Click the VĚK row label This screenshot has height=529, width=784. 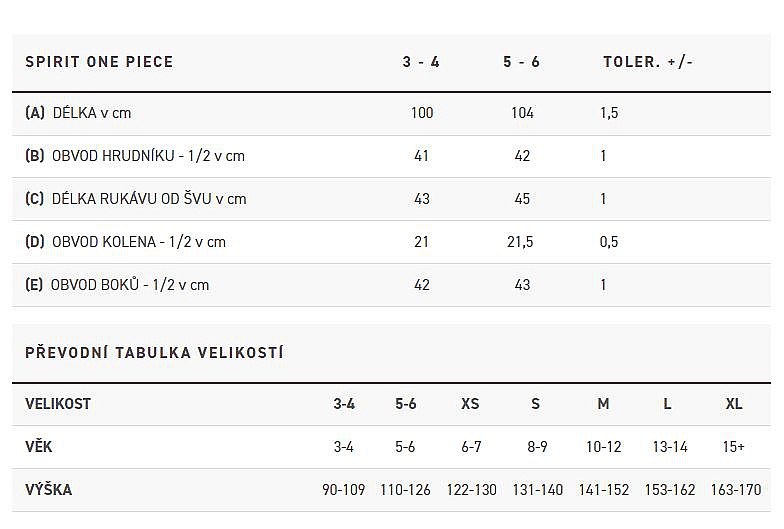[x=39, y=447]
